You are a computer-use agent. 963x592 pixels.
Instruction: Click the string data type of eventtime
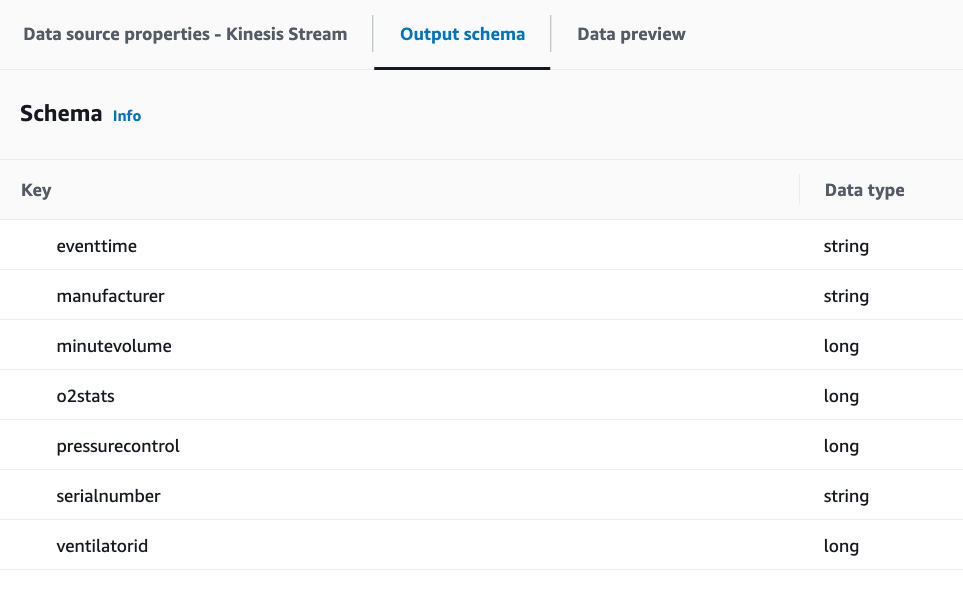coord(846,246)
